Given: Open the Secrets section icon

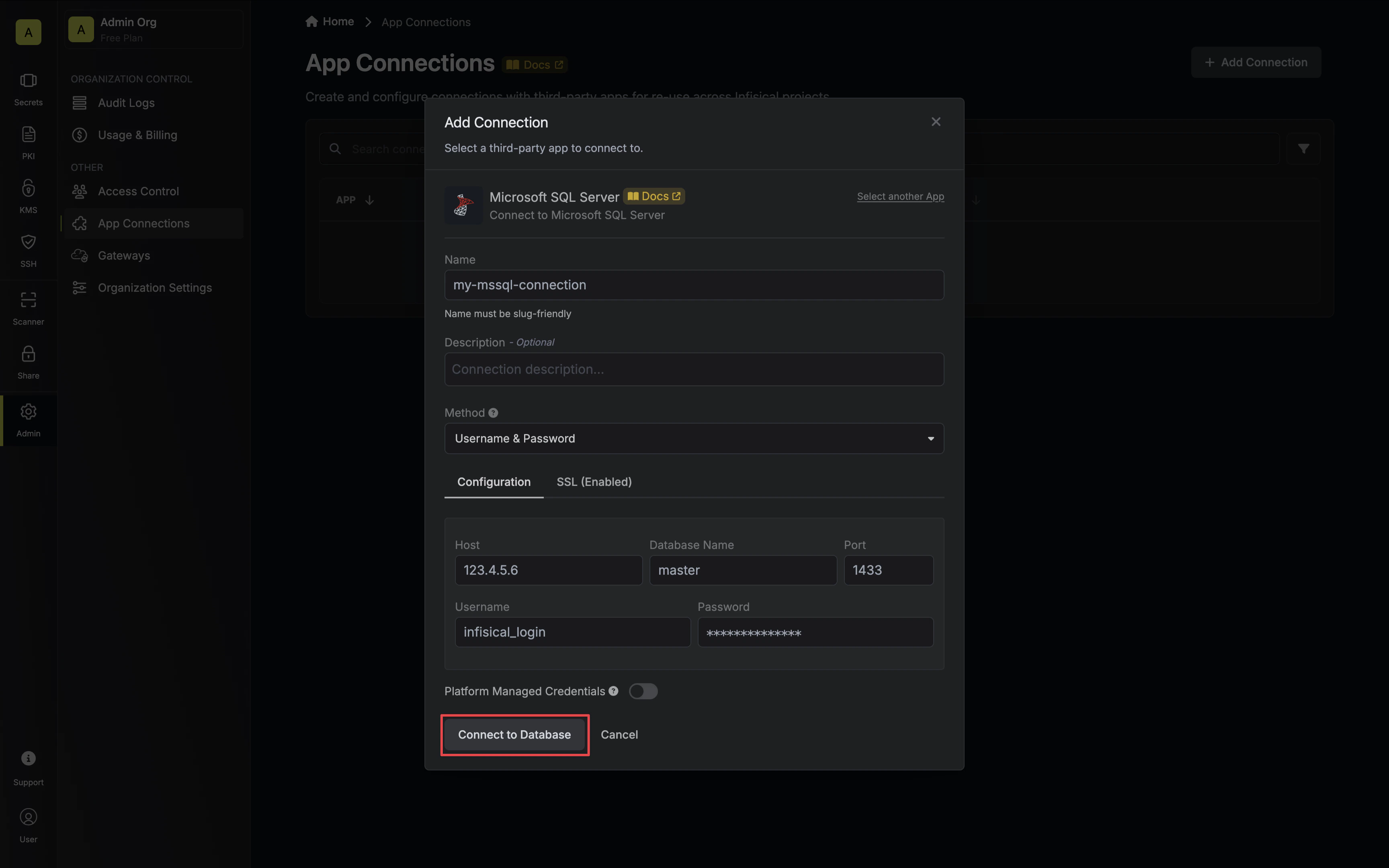Looking at the screenshot, I should pyautogui.click(x=28, y=81).
